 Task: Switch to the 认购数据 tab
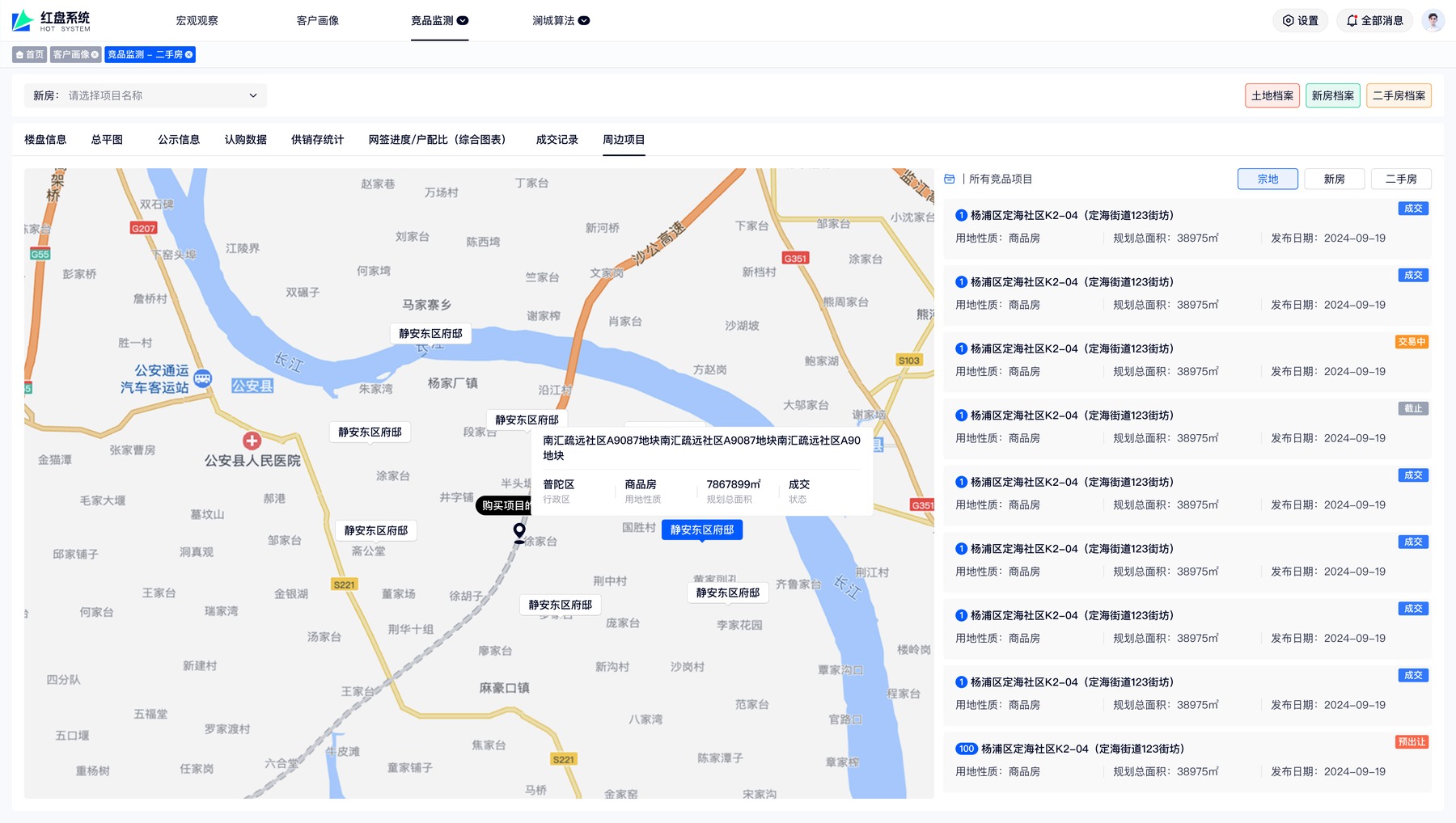[x=246, y=140]
